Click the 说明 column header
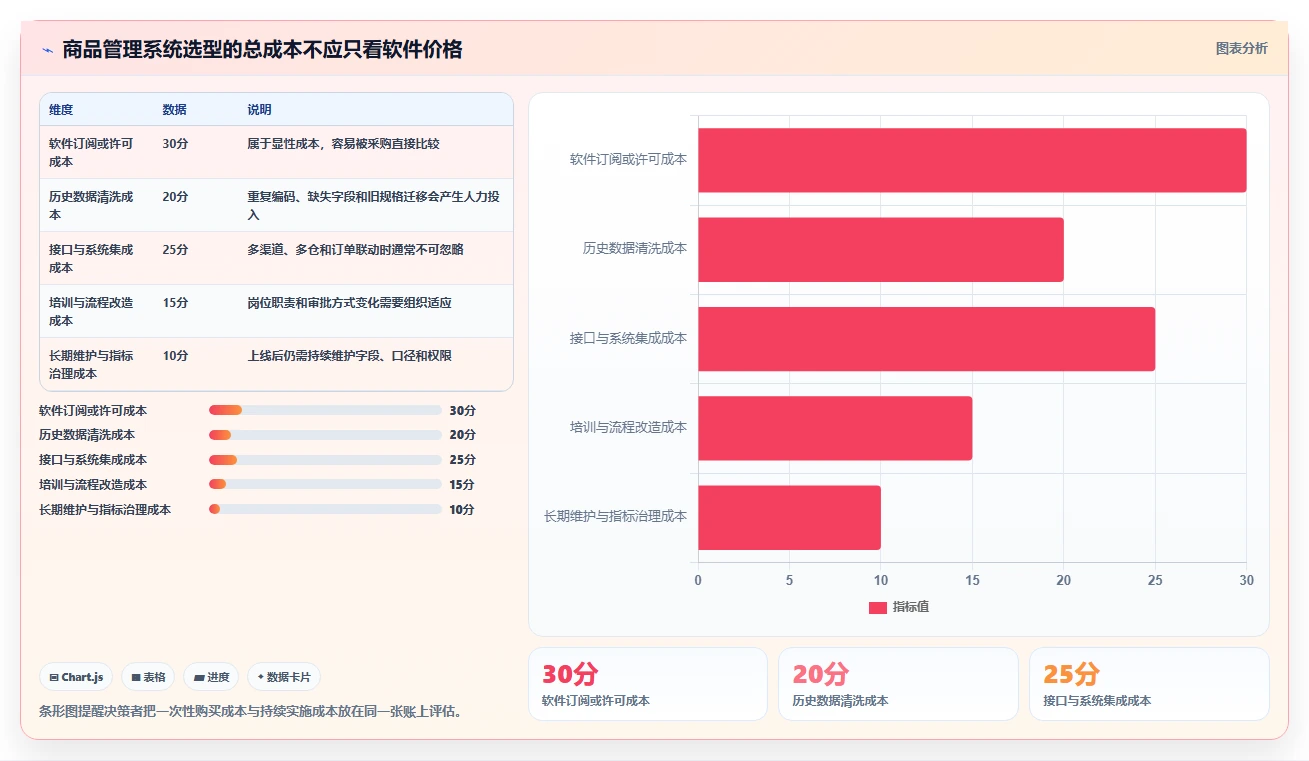Image resolution: width=1309 pixels, height=761 pixels. click(259, 110)
